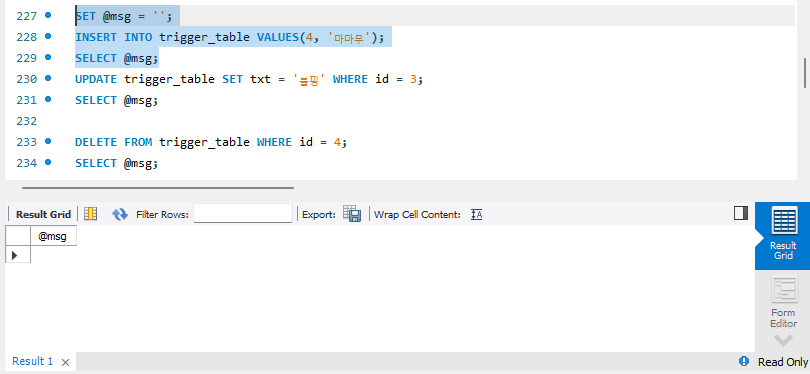Select the @msg column header
The height and width of the screenshot is (374, 810).
[x=54, y=236]
